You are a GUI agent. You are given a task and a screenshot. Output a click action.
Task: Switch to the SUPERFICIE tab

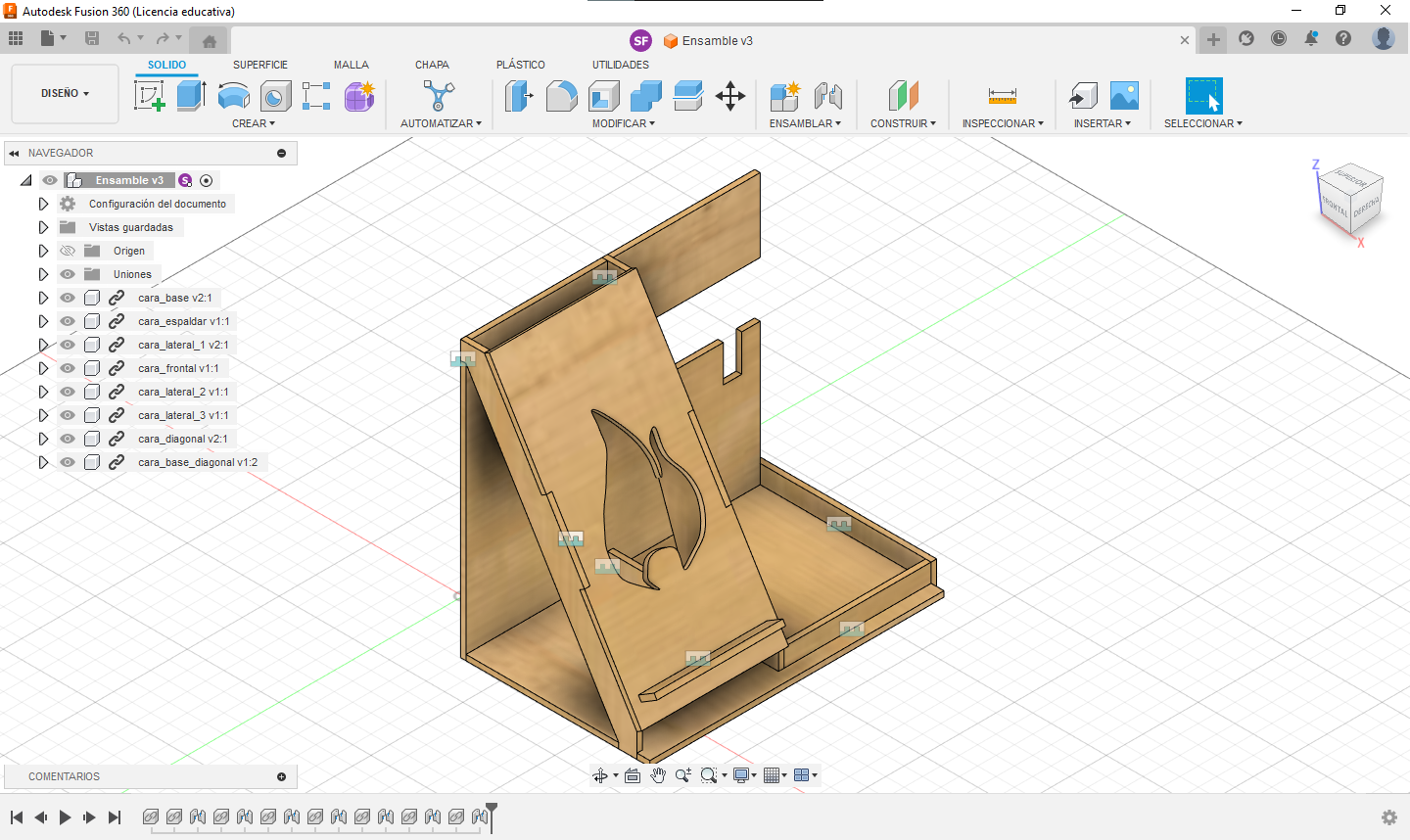coord(260,65)
